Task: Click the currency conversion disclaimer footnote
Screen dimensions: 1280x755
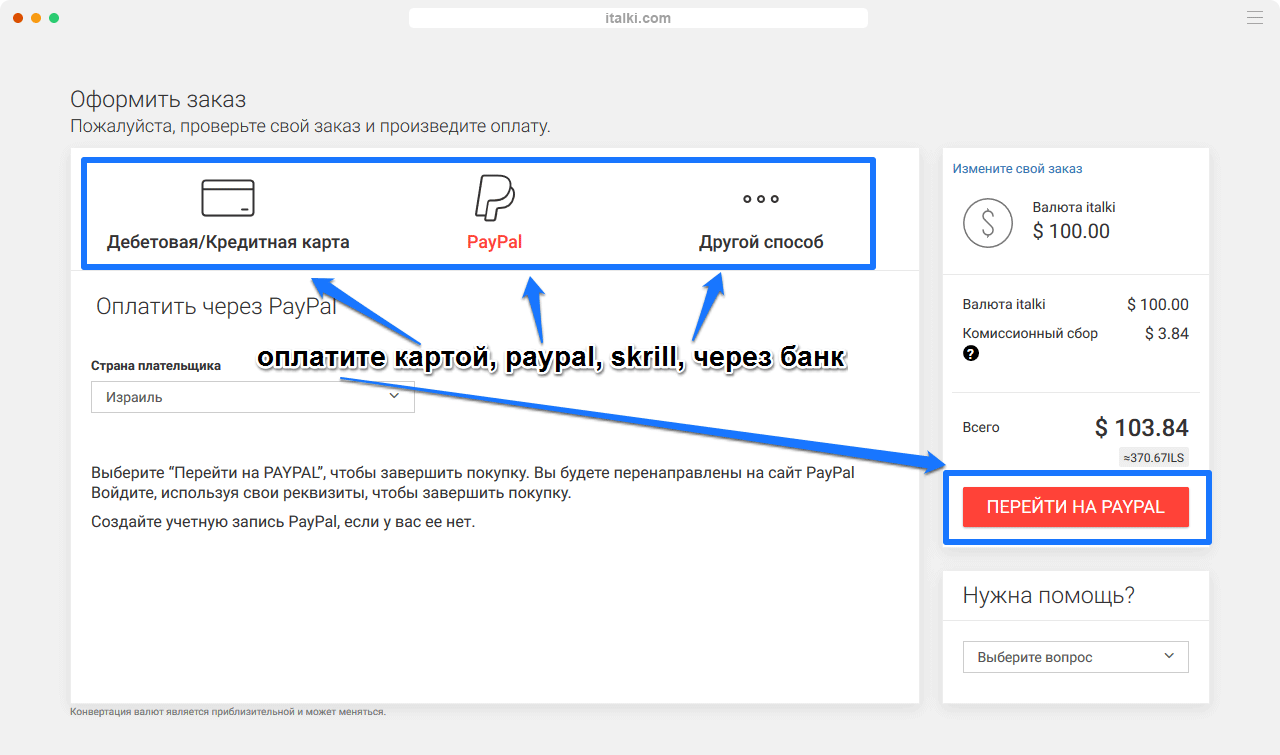Action: [x=228, y=712]
